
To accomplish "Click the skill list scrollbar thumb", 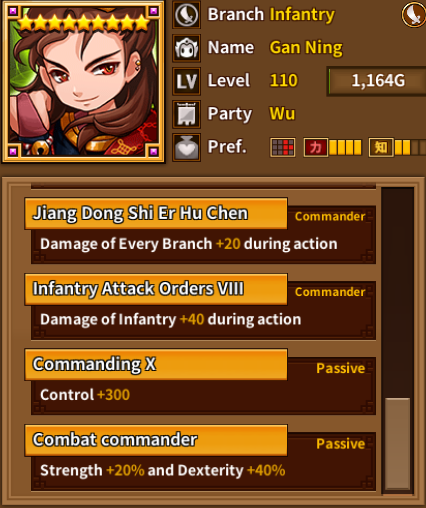I will pos(397,444).
